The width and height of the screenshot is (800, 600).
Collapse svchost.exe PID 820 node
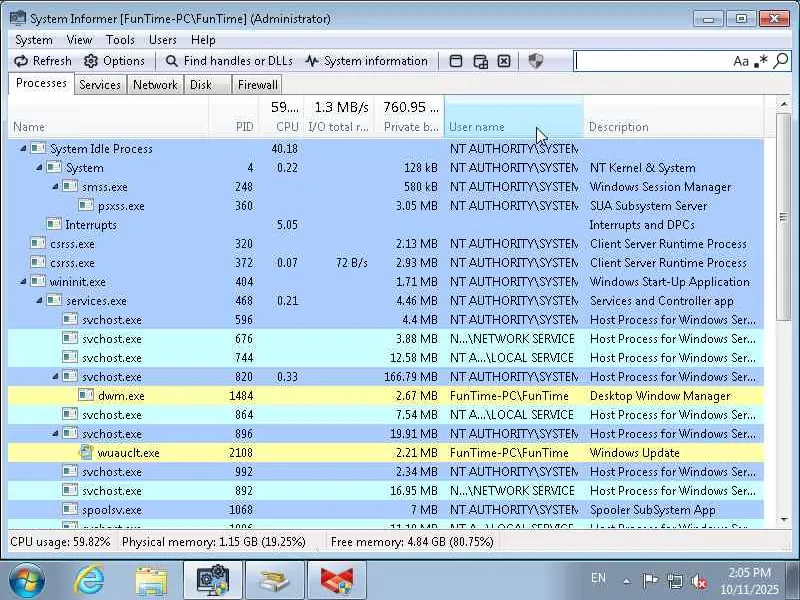[x=55, y=377]
